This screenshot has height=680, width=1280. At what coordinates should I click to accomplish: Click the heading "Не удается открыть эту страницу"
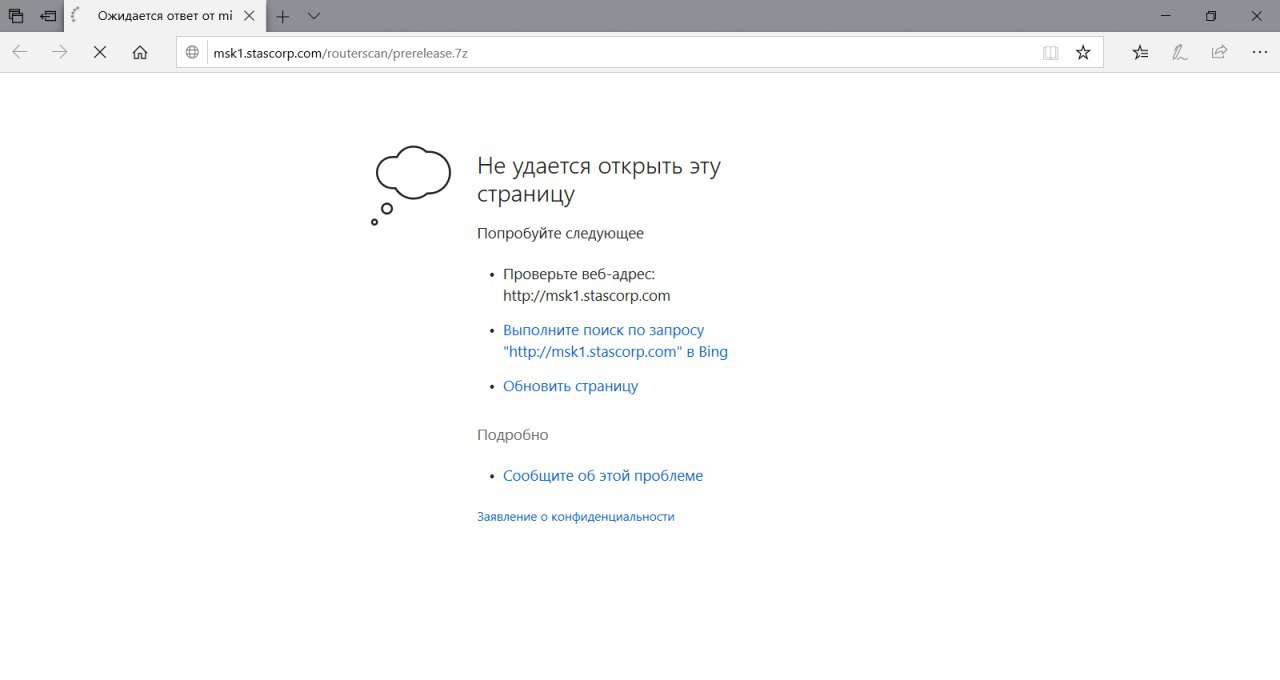coord(599,180)
